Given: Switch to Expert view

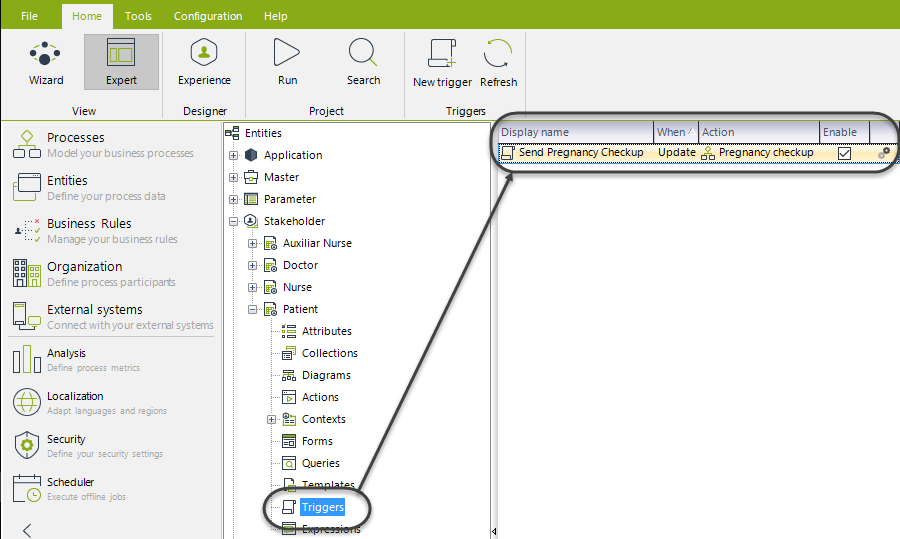Looking at the screenshot, I should point(121,62).
